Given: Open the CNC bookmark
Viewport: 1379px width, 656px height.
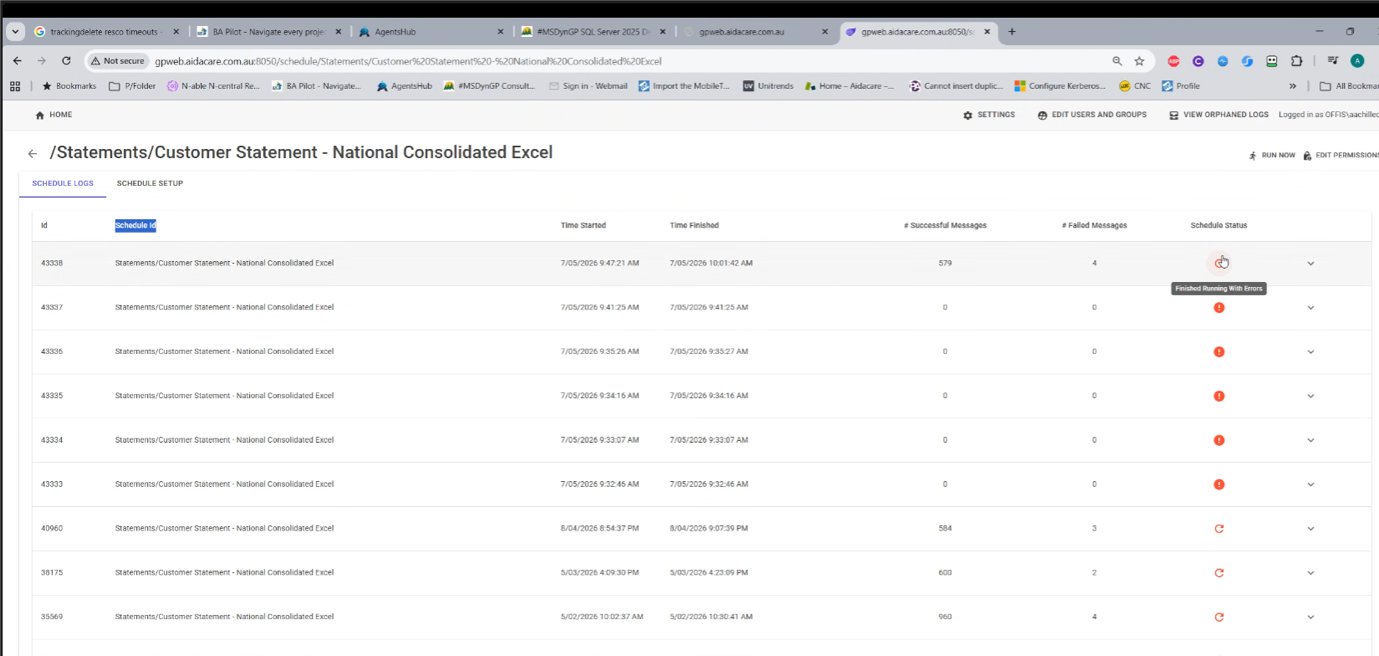Looking at the screenshot, I should click(1135, 86).
